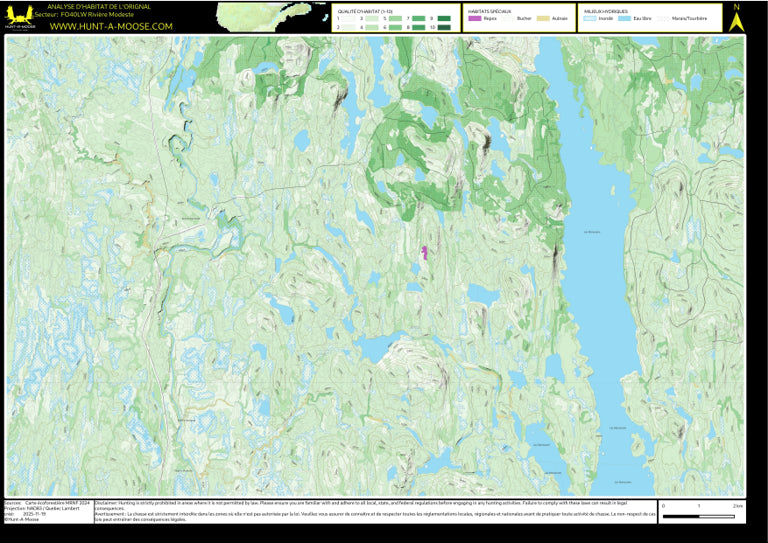768x543 pixels.
Task: Click the Inondé legend swatch
Action: 590,18
